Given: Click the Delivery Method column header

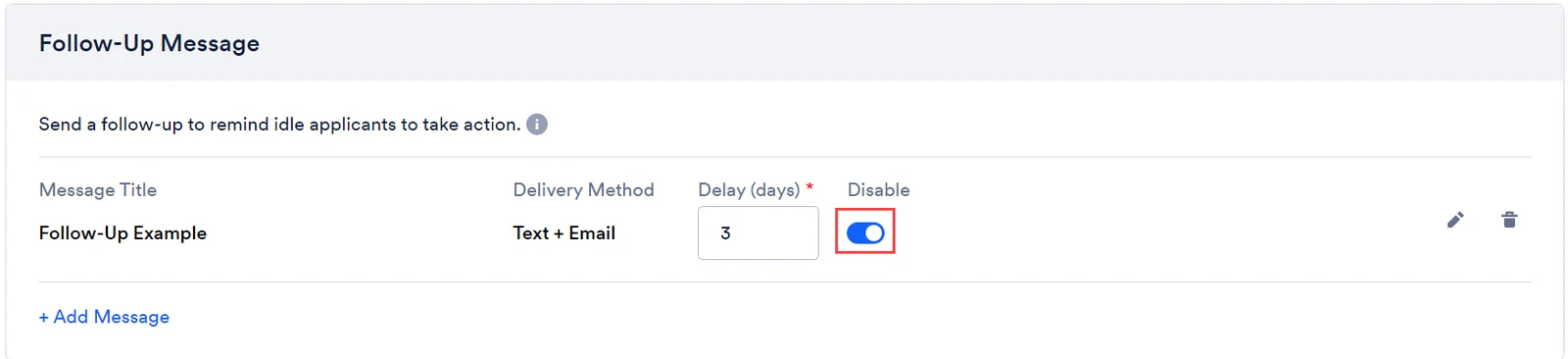Looking at the screenshot, I should click(583, 190).
